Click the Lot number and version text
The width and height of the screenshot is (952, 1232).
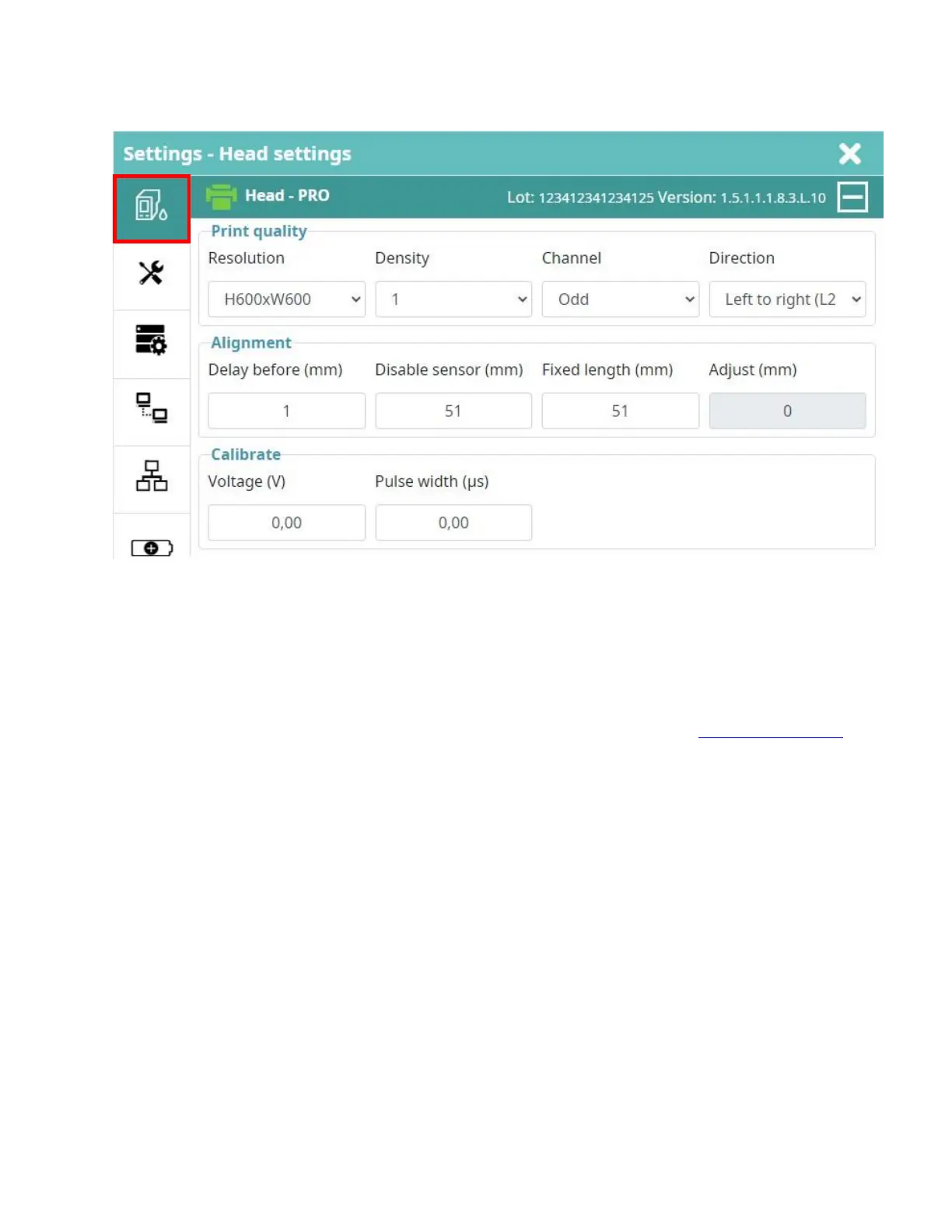tap(667, 198)
